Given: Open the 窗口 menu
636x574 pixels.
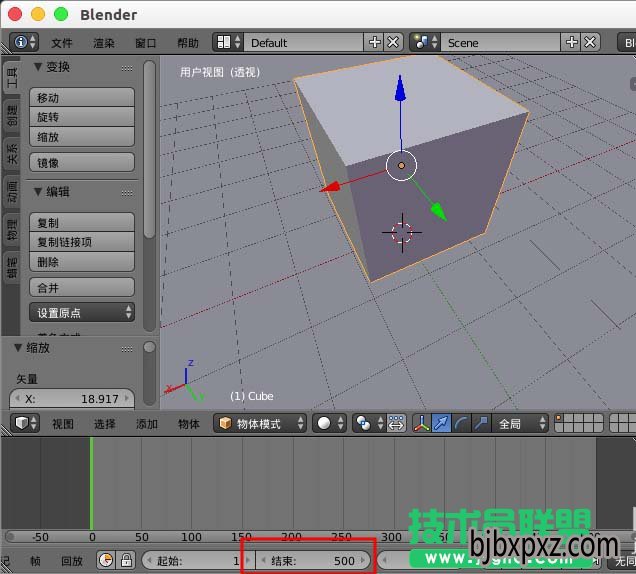Looking at the screenshot, I should pos(146,43).
